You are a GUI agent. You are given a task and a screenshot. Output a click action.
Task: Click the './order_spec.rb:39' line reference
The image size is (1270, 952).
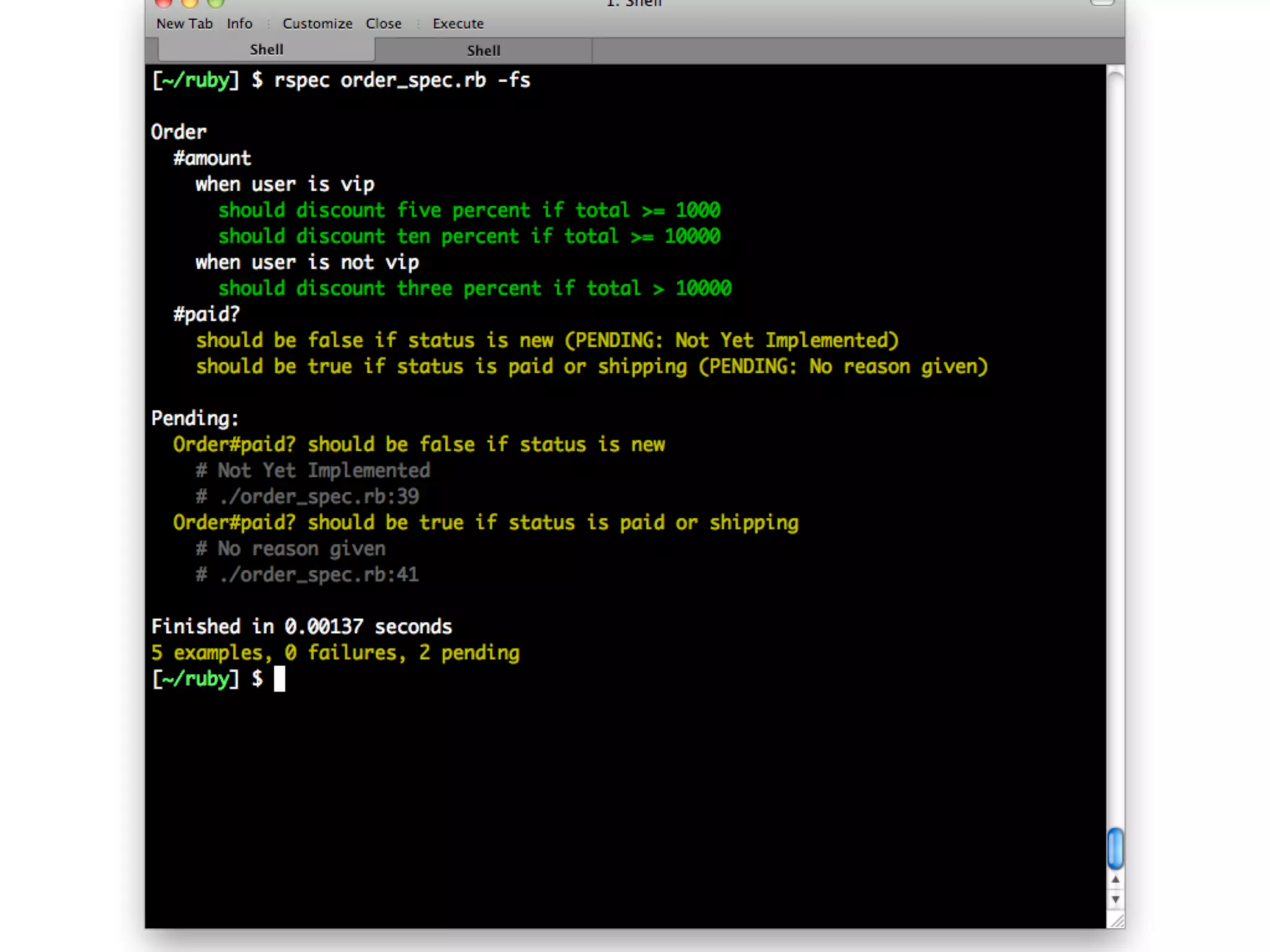pyautogui.click(x=319, y=496)
